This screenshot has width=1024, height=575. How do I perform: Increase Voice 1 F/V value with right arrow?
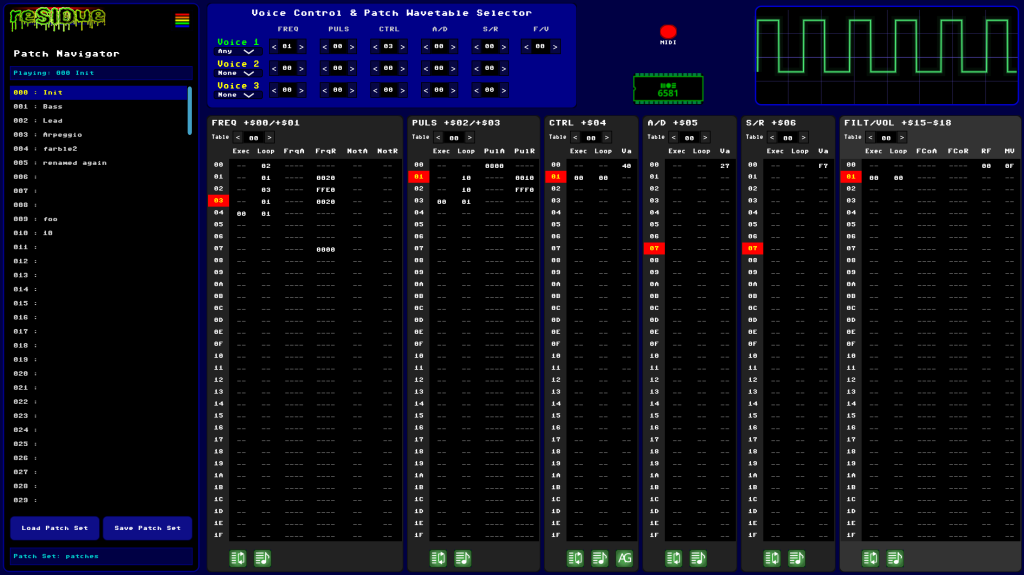coord(554,47)
